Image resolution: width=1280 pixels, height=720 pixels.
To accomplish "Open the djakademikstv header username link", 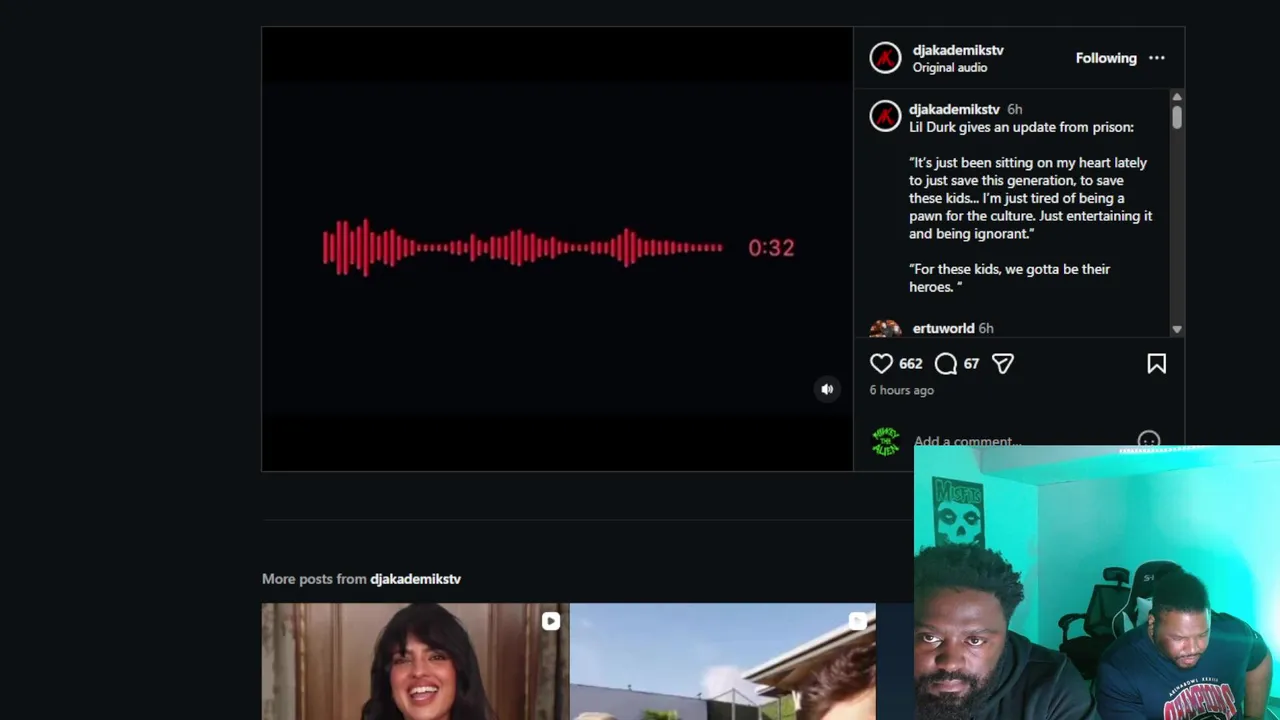I will [958, 50].
